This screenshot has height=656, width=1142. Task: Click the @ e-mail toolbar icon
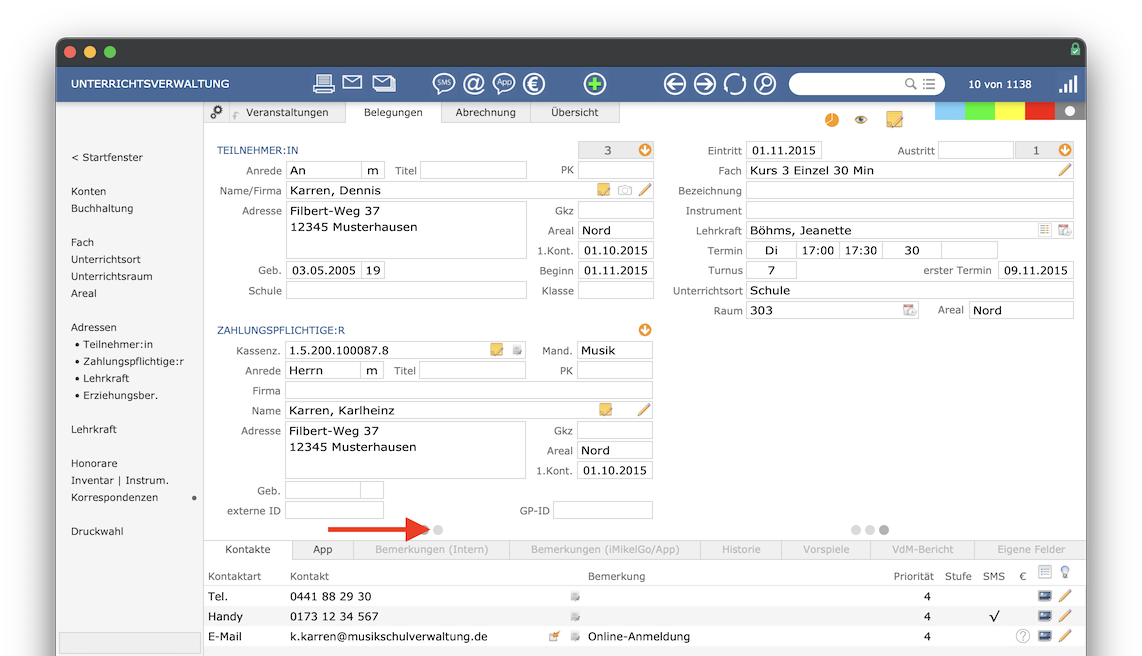473,84
